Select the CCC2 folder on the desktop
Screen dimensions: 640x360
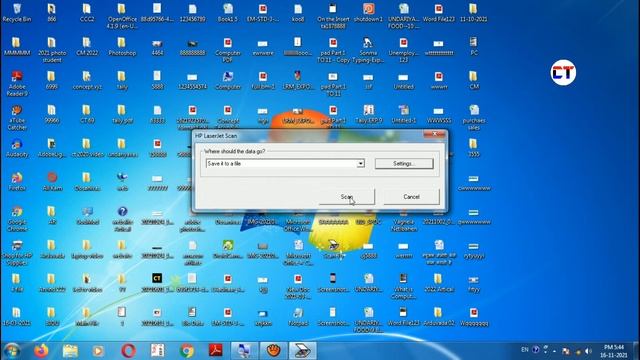(x=87, y=12)
